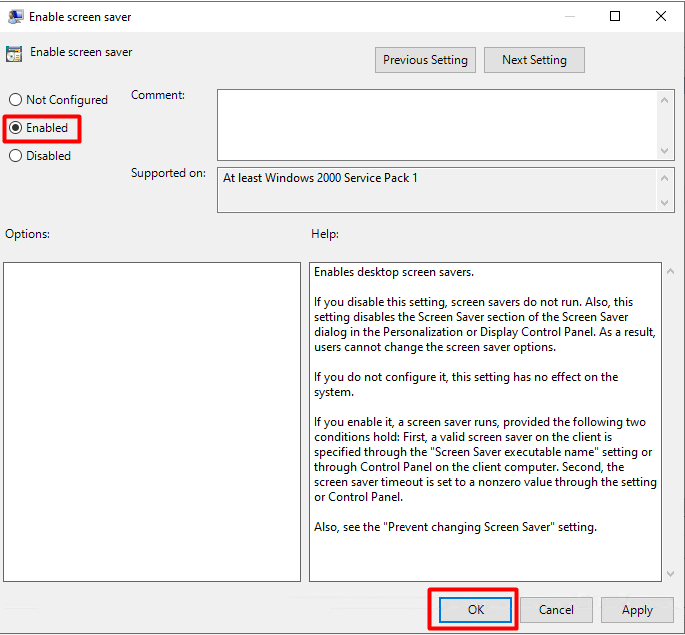
Task: Go to Previous Setting
Action: [x=425, y=60]
